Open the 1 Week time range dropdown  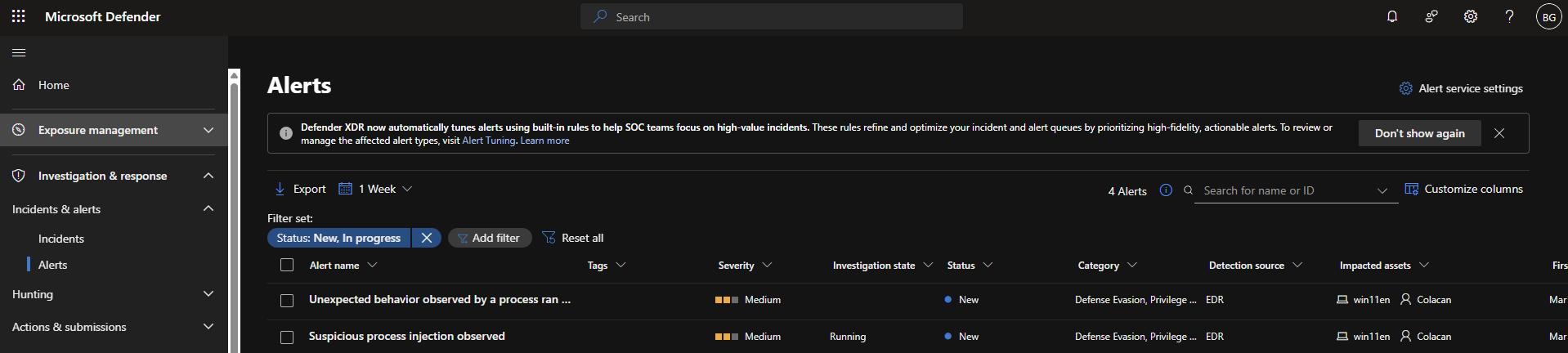(376, 189)
